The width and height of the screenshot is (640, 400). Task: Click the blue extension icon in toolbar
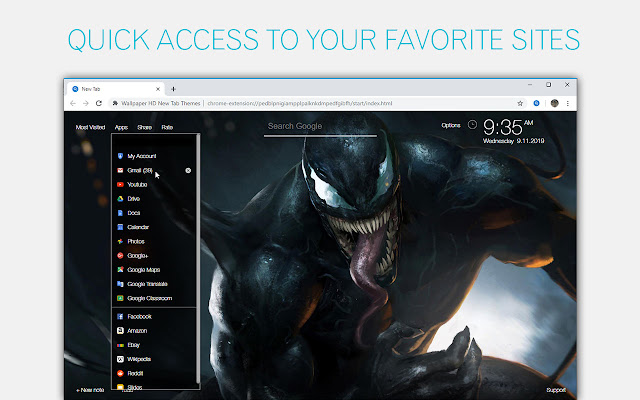pyautogui.click(x=536, y=103)
